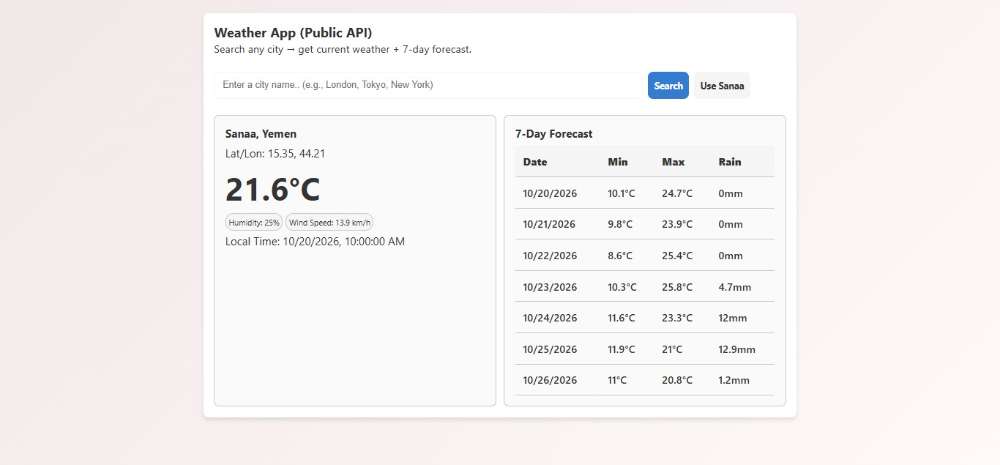This screenshot has width=1000, height=465.
Task: Select the 10/21/2026 date cell
Action: tap(549, 225)
